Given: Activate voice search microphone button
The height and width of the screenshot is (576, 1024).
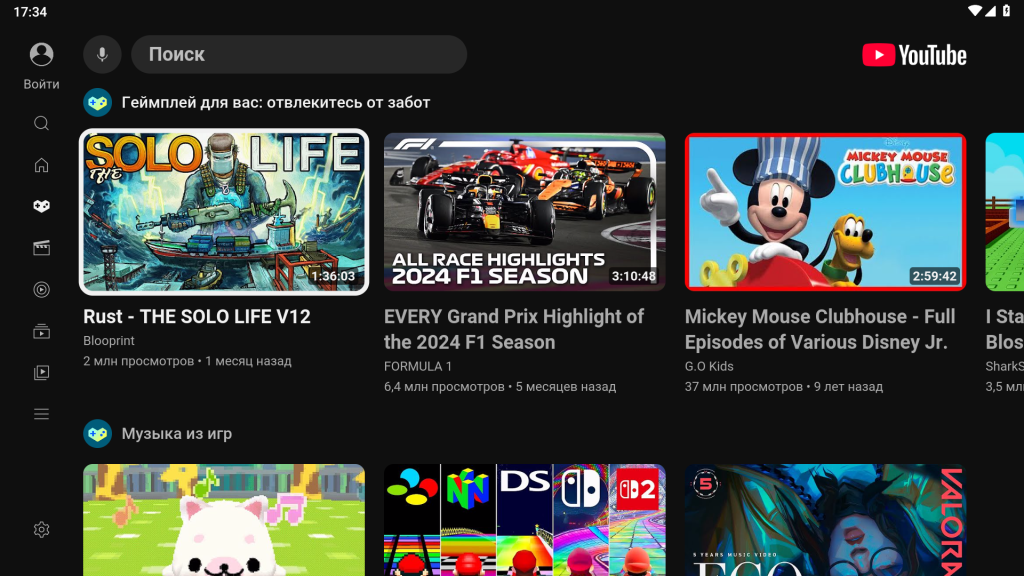Looking at the screenshot, I should pos(102,54).
